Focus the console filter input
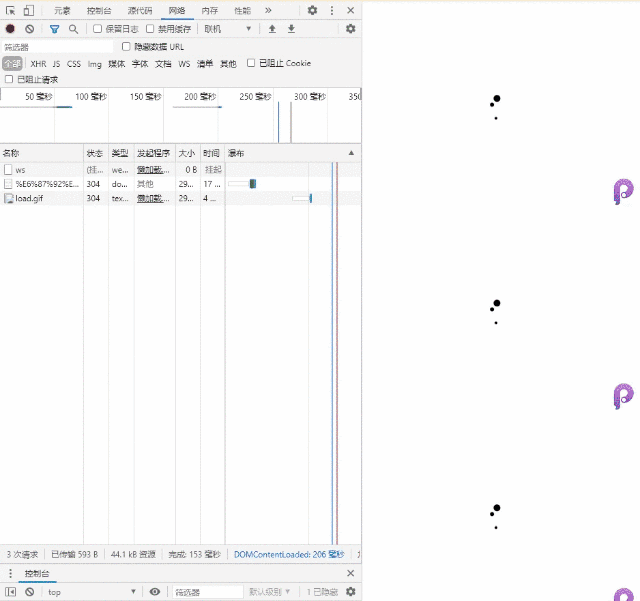 207,592
